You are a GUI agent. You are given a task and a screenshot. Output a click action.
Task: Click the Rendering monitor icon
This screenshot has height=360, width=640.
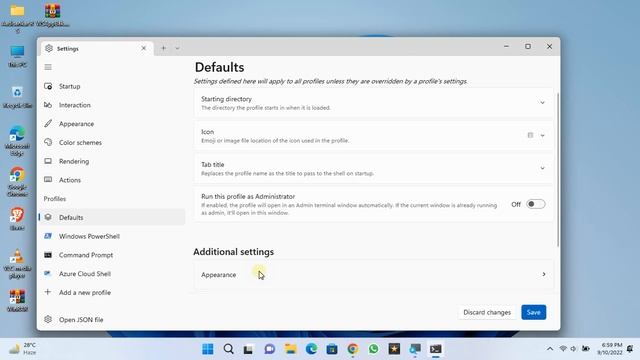(48, 161)
